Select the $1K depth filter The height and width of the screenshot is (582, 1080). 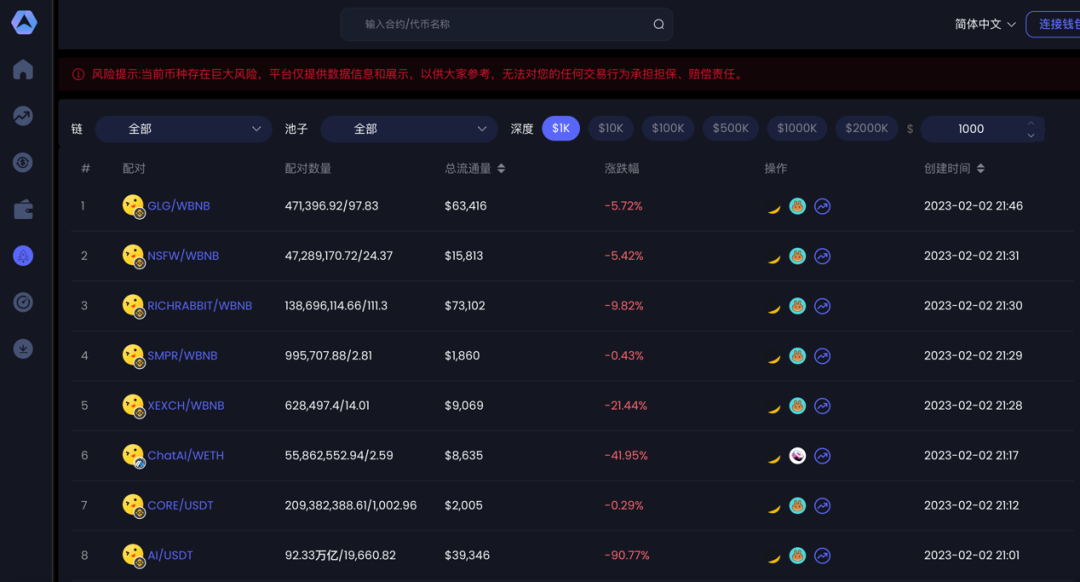[561, 128]
